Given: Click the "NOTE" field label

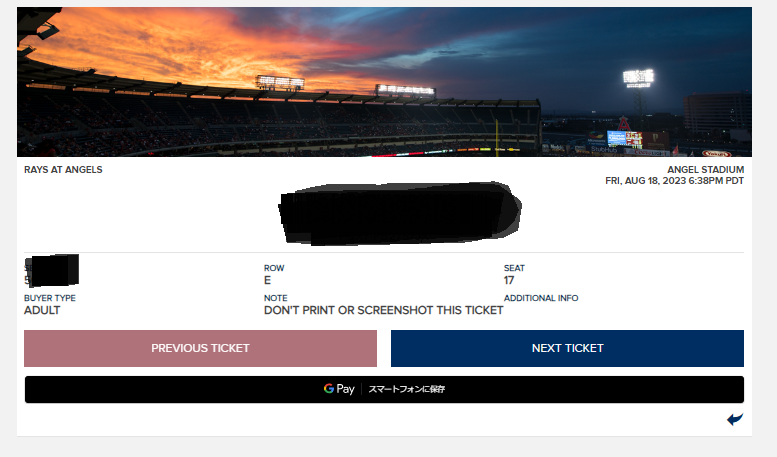Looking at the screenshot, I should tap(276, 298).
